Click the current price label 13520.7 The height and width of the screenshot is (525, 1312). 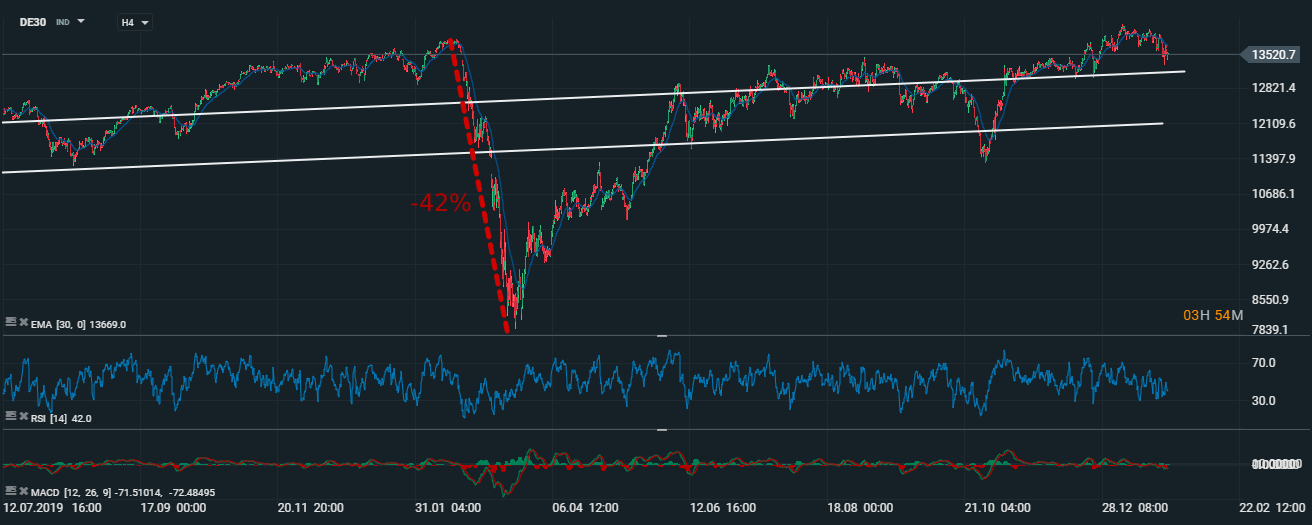pyautogui.click(x=1270, y=56)
